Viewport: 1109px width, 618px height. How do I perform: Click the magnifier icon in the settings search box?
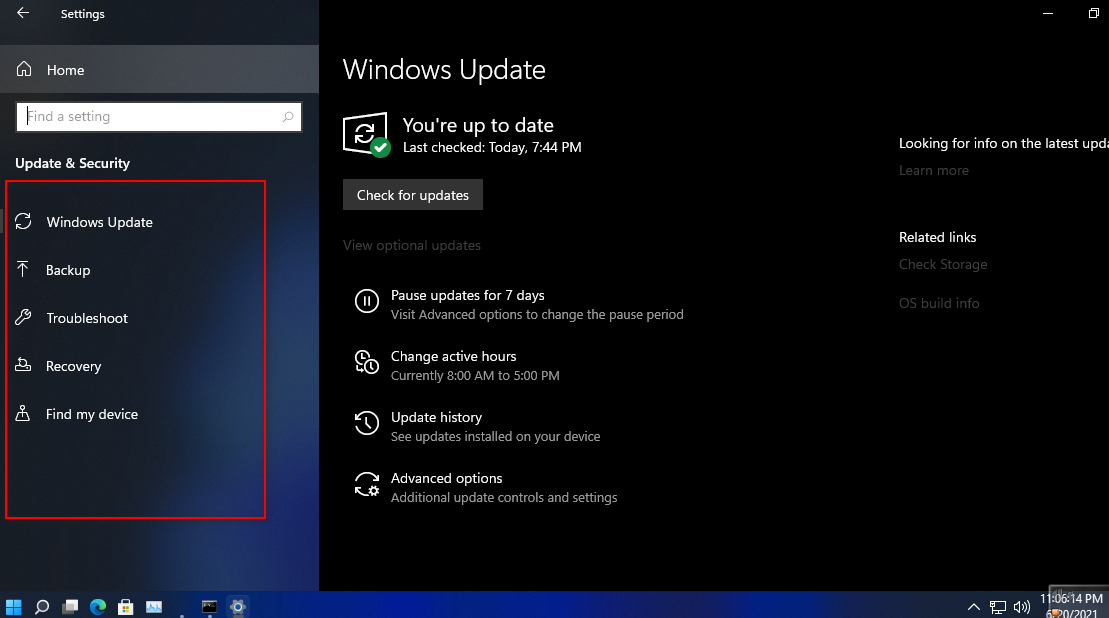point(288,117)
